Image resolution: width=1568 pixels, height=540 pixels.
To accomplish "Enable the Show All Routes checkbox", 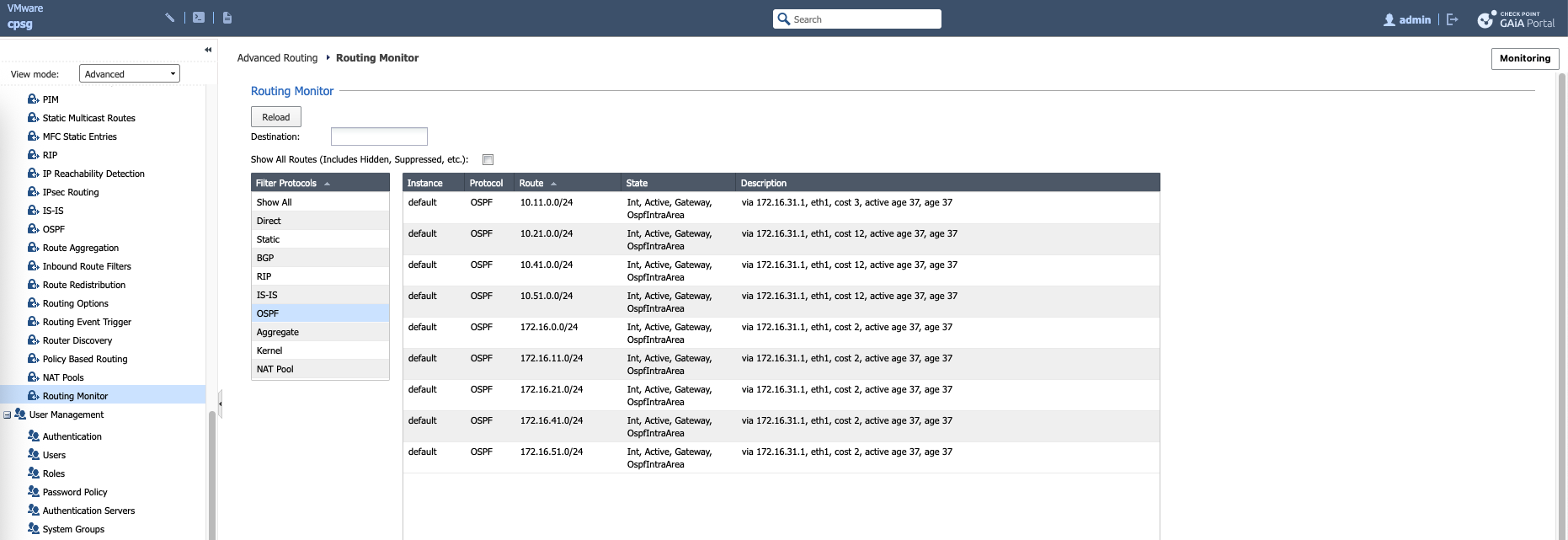I will pos(488,160).
